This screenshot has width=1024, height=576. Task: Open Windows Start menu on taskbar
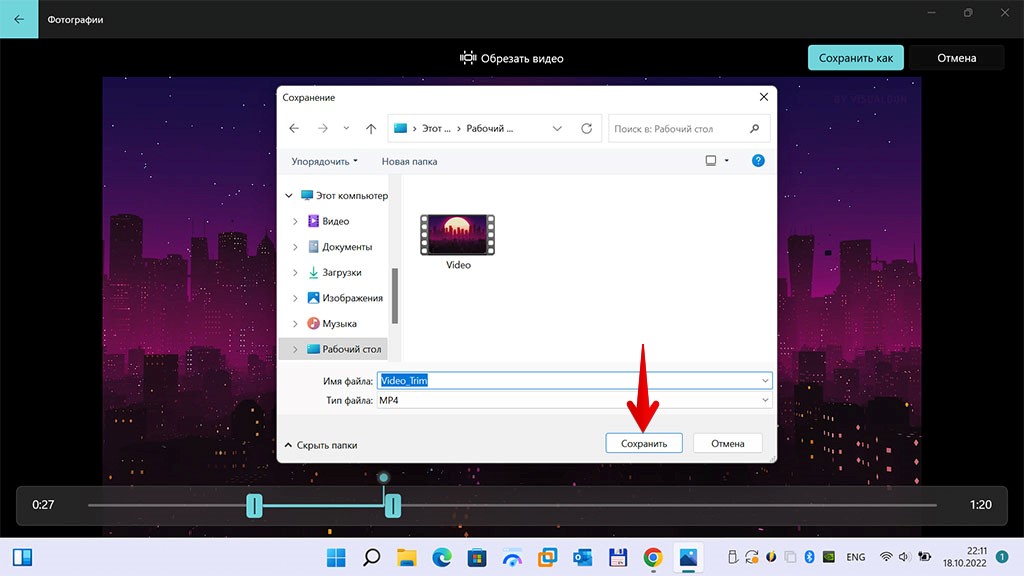click(x=336, y=557)
